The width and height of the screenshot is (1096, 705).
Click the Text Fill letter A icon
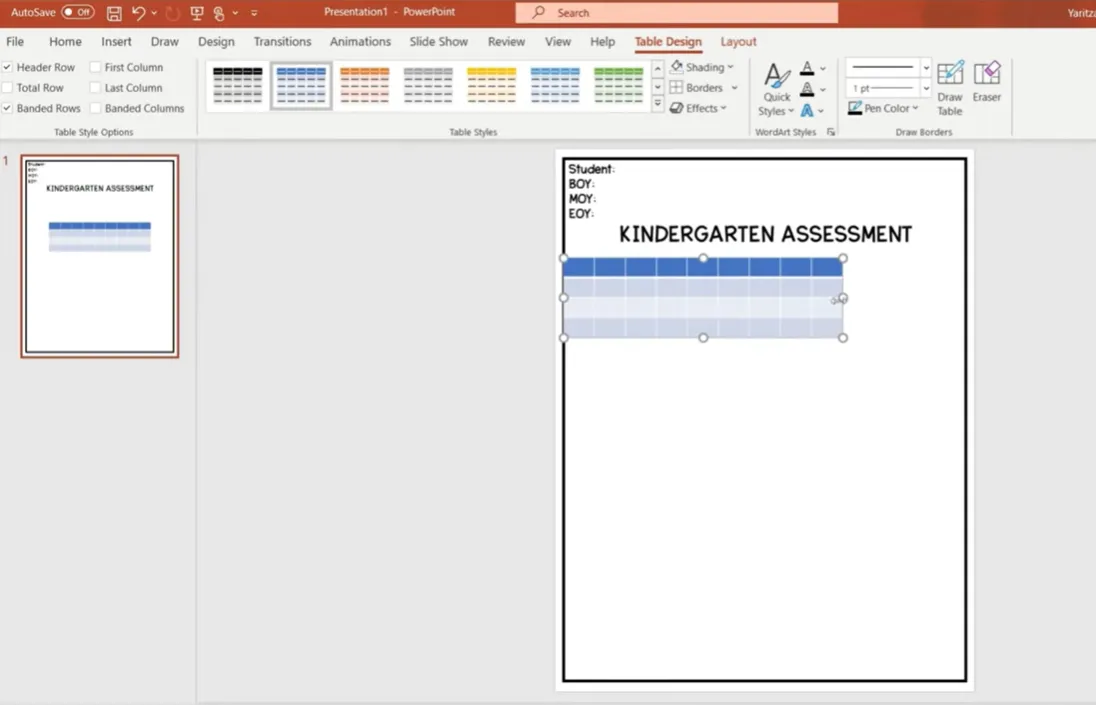tap(808, 68)
